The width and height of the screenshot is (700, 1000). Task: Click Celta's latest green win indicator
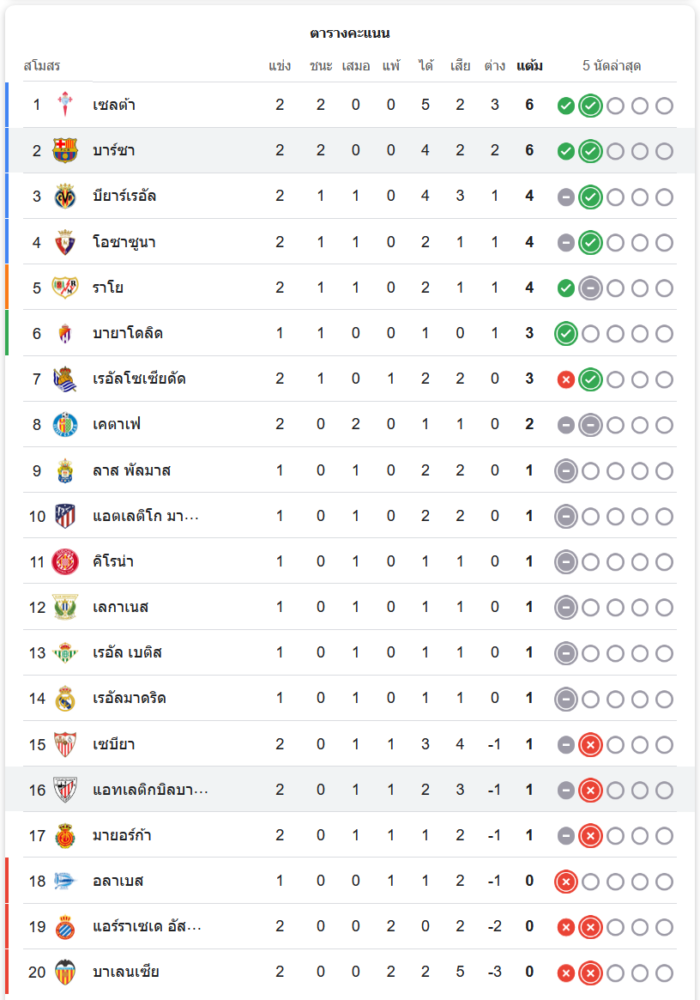tap(590, 105)
